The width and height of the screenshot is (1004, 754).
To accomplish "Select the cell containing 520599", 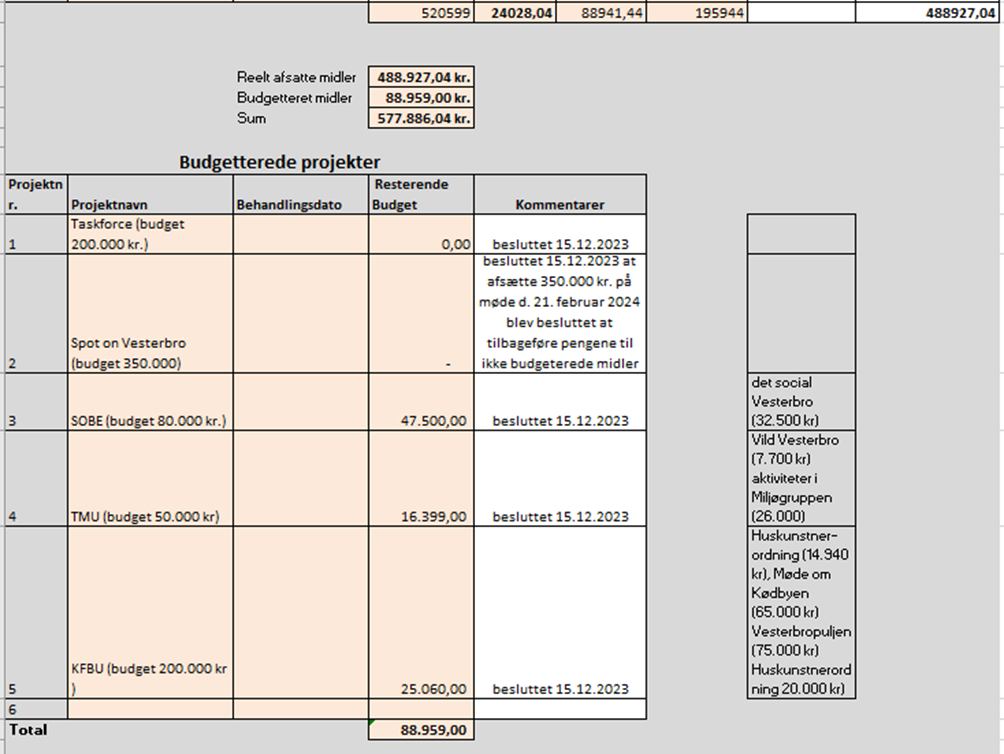I will (x=421, y=13).
